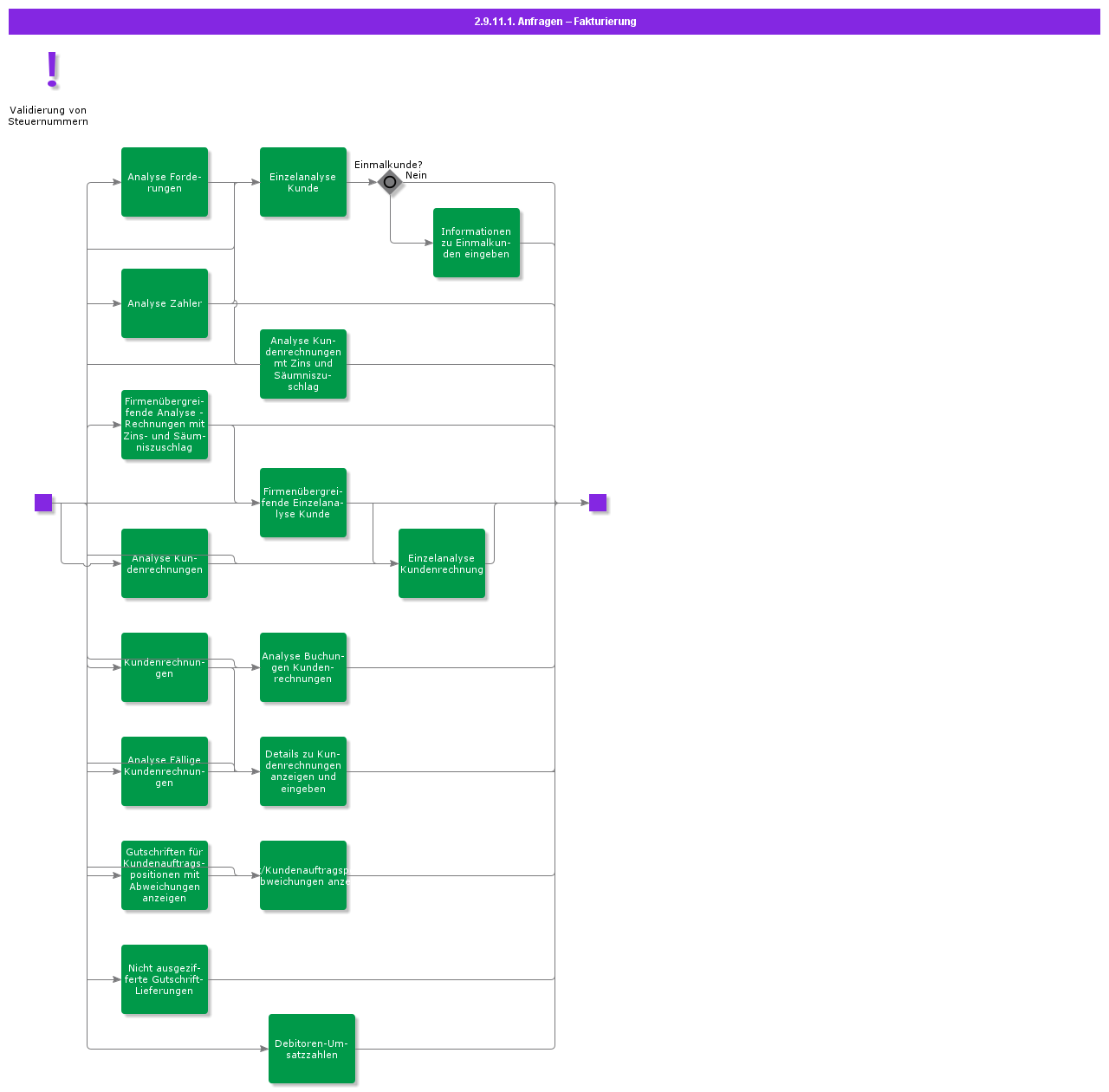1109x1092 pixels.
Task: Select the Analyse Zahler process box
Action: click(x=165, y=303)
